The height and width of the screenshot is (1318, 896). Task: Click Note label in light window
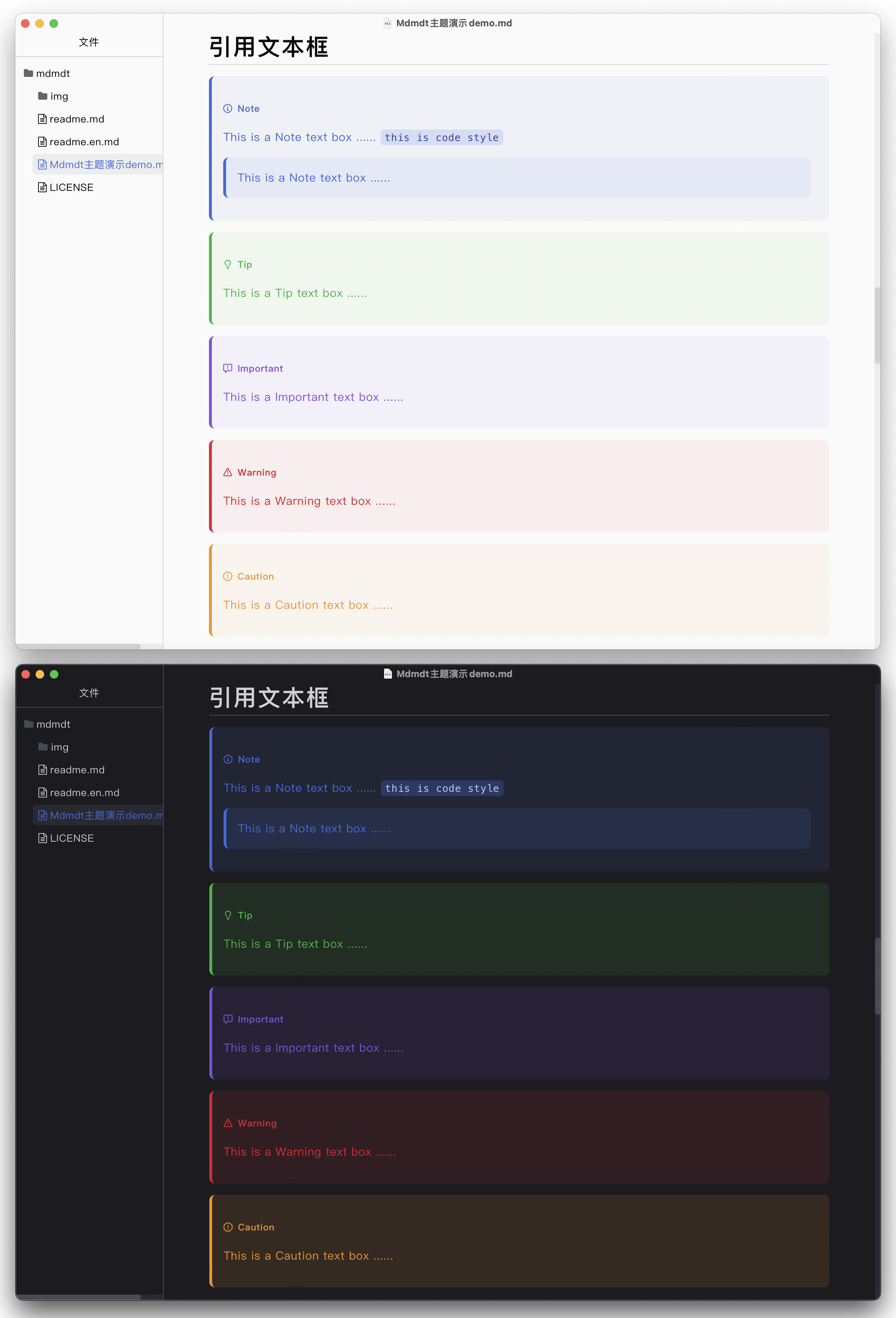[x=248, y=108]
